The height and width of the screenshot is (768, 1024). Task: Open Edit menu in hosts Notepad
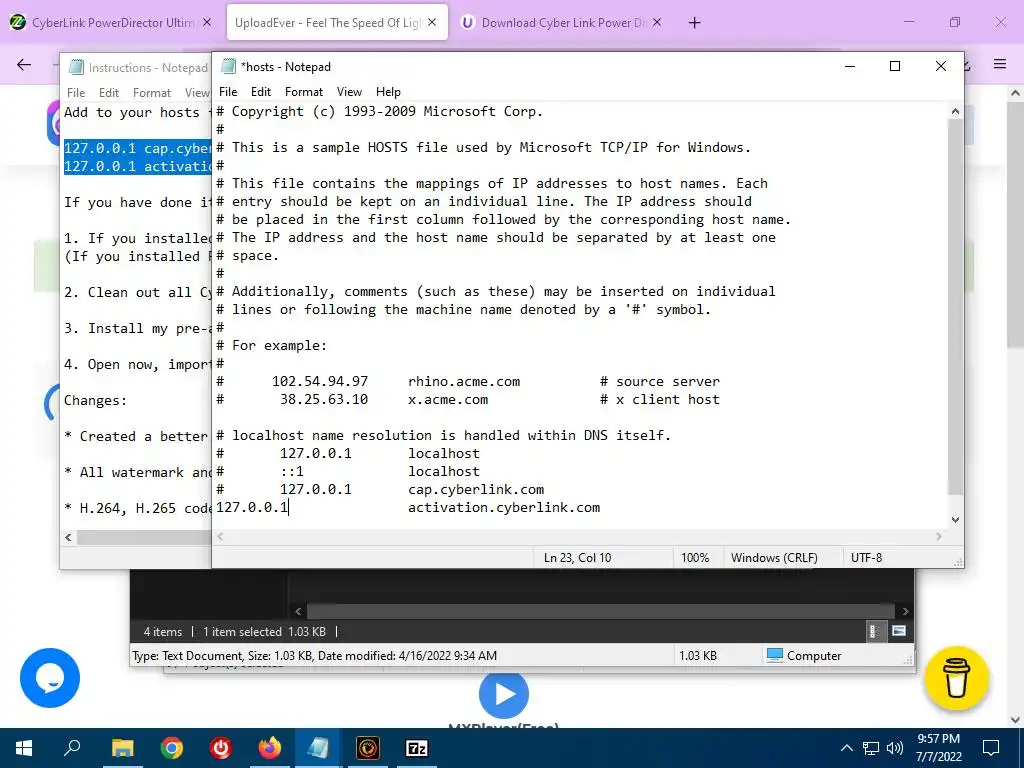[261, 92]
